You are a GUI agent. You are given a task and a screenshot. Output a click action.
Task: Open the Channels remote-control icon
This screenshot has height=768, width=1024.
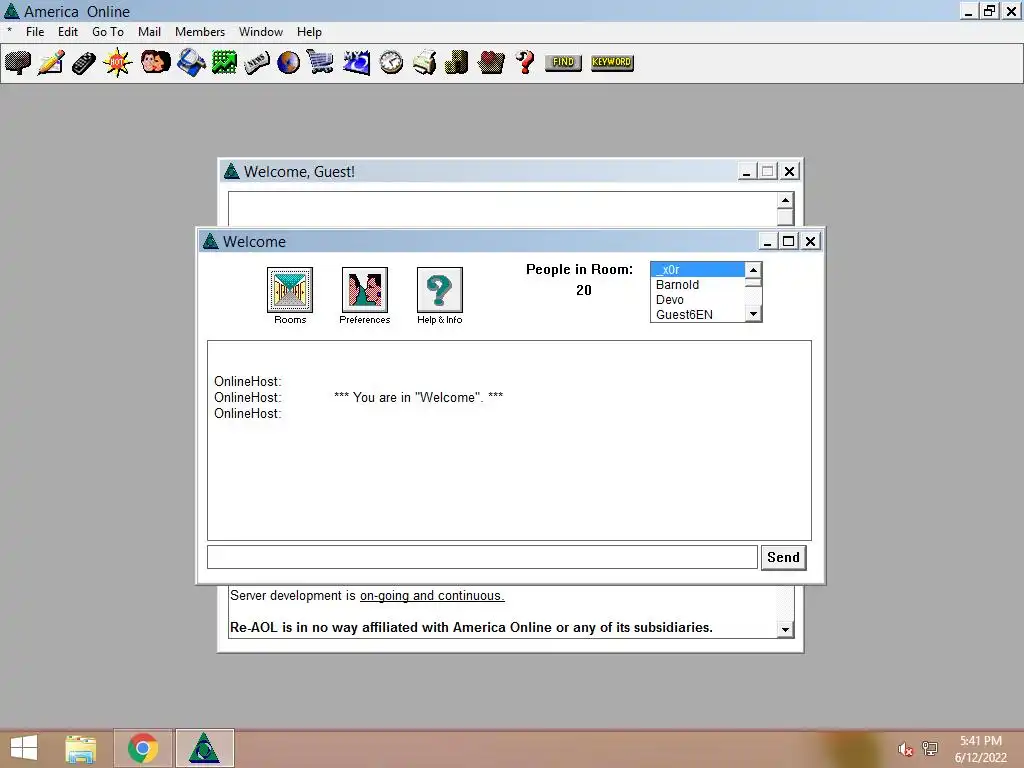(x=84, y=63)
